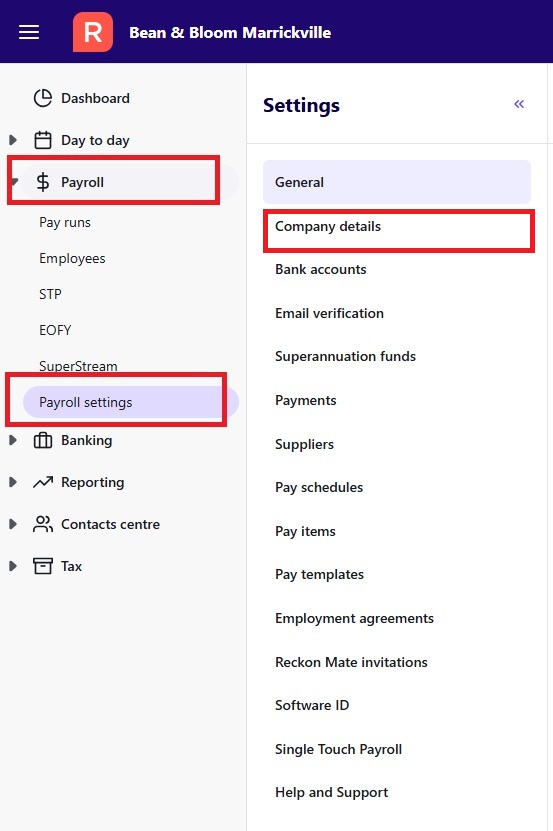
Task: Click the Tax menu label
Action: [72, 566]
